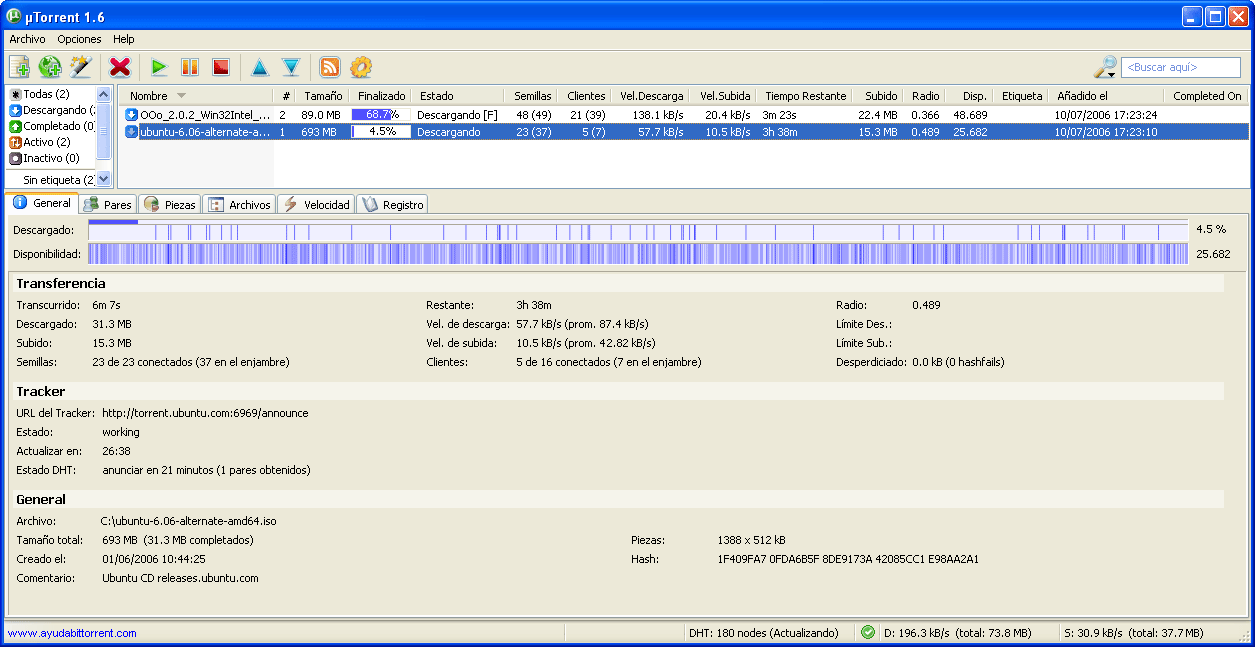Open the Create New Torrent wand icon
This screenshot has height=647, width=1255.
coord(81,67)
